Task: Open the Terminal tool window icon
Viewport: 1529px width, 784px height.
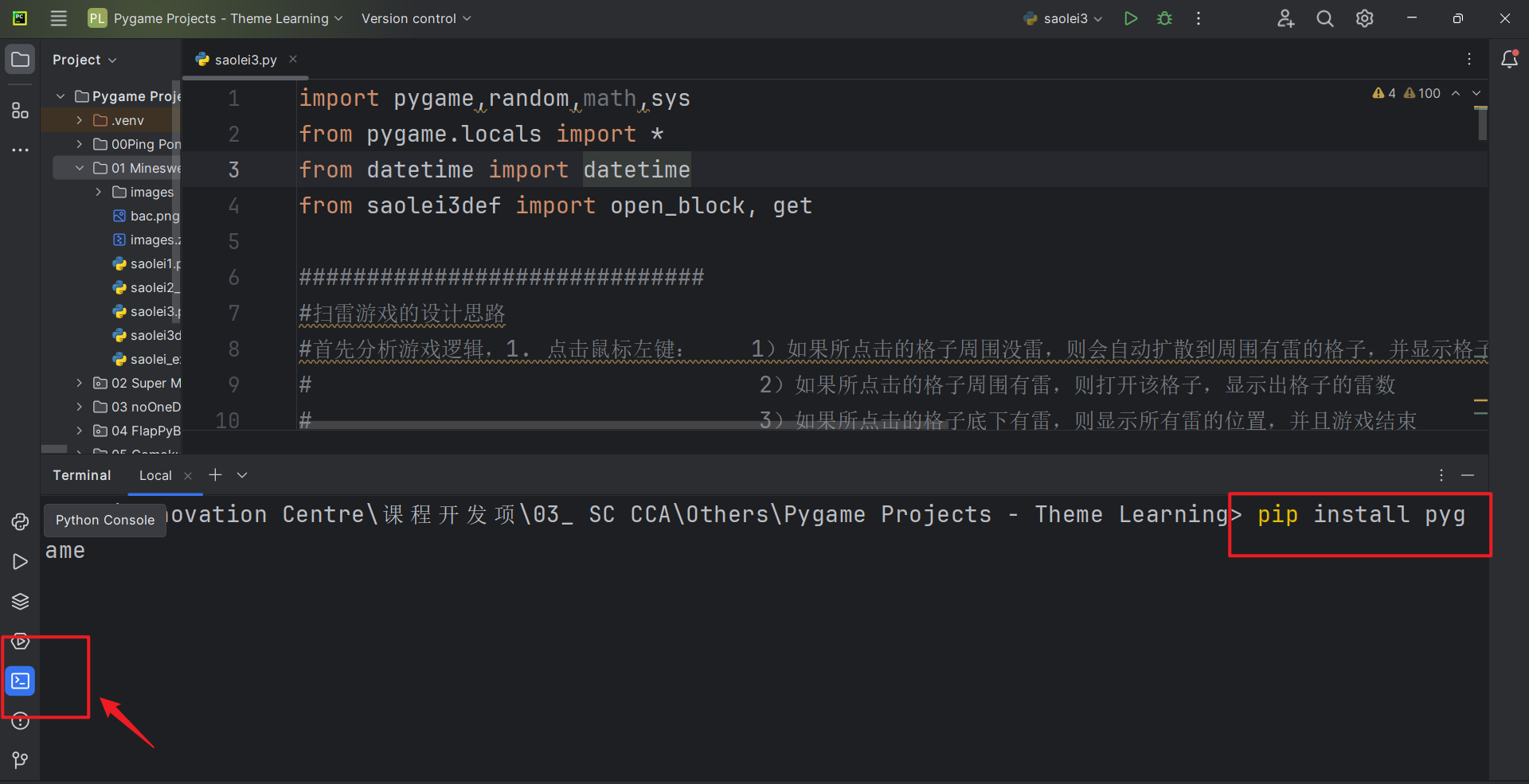Action: [x=20, y=681]
